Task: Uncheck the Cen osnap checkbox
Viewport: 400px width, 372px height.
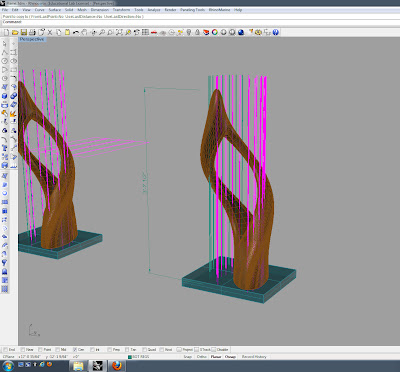Action: pos(75,350)
